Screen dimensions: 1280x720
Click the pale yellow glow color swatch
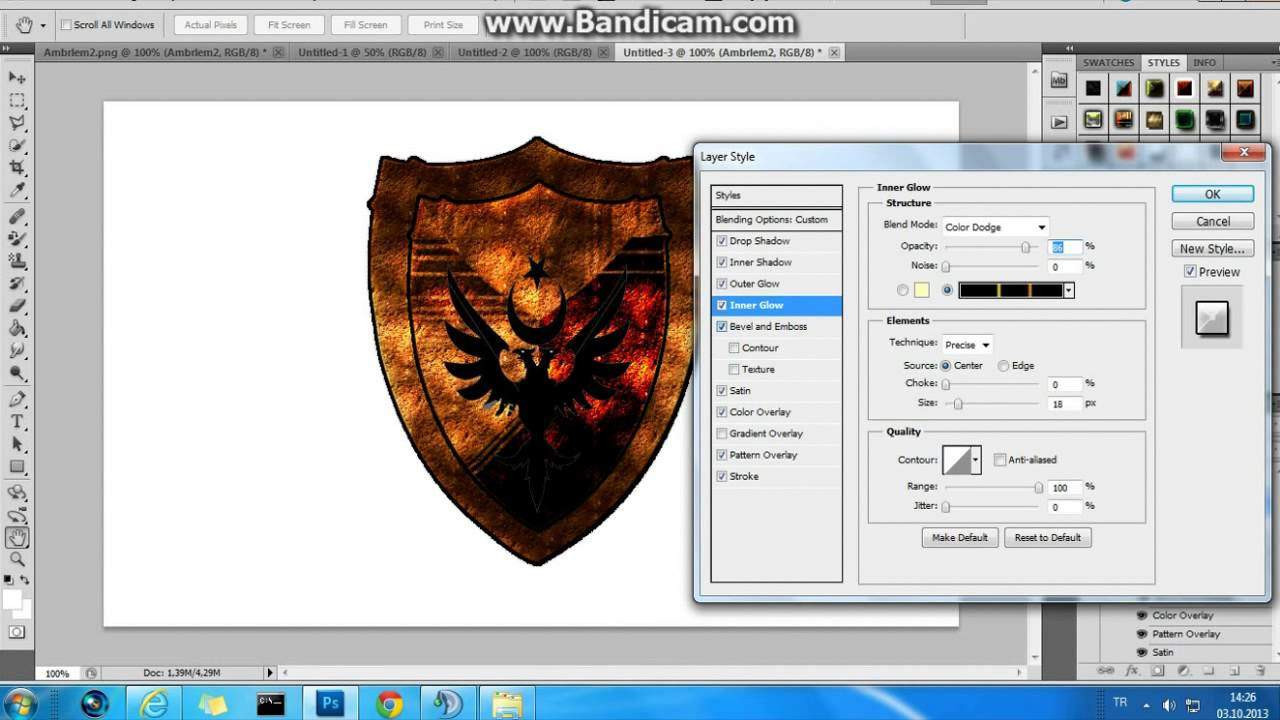921,291
